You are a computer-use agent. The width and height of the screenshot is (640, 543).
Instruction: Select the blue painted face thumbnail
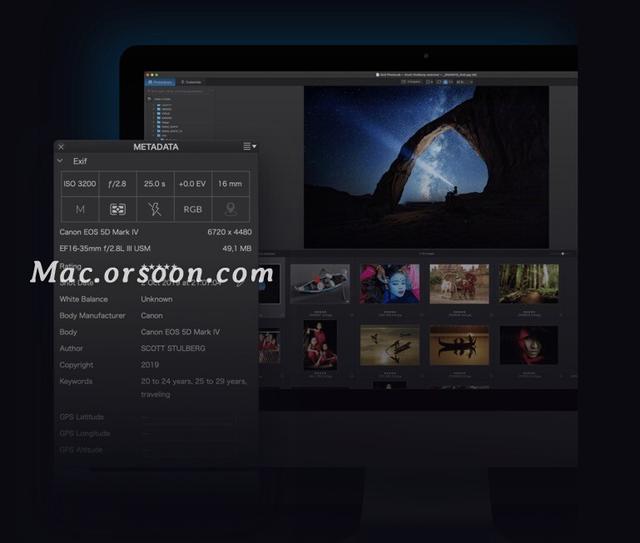[x=389, y=284]
